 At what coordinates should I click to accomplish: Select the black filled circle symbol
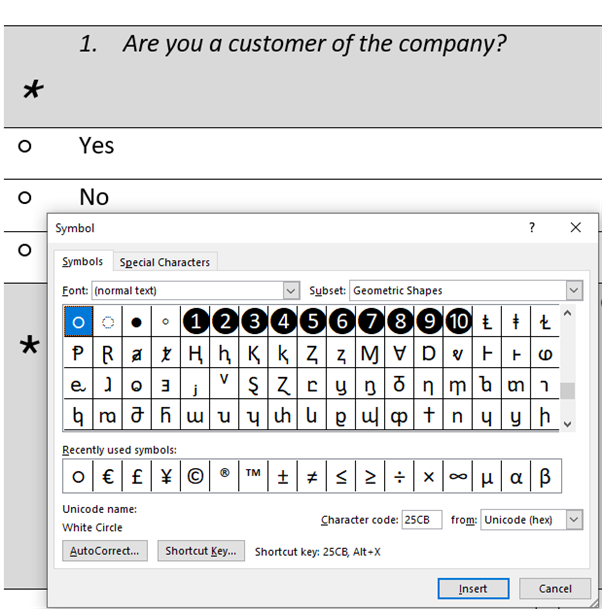click(x=137, y=322)
